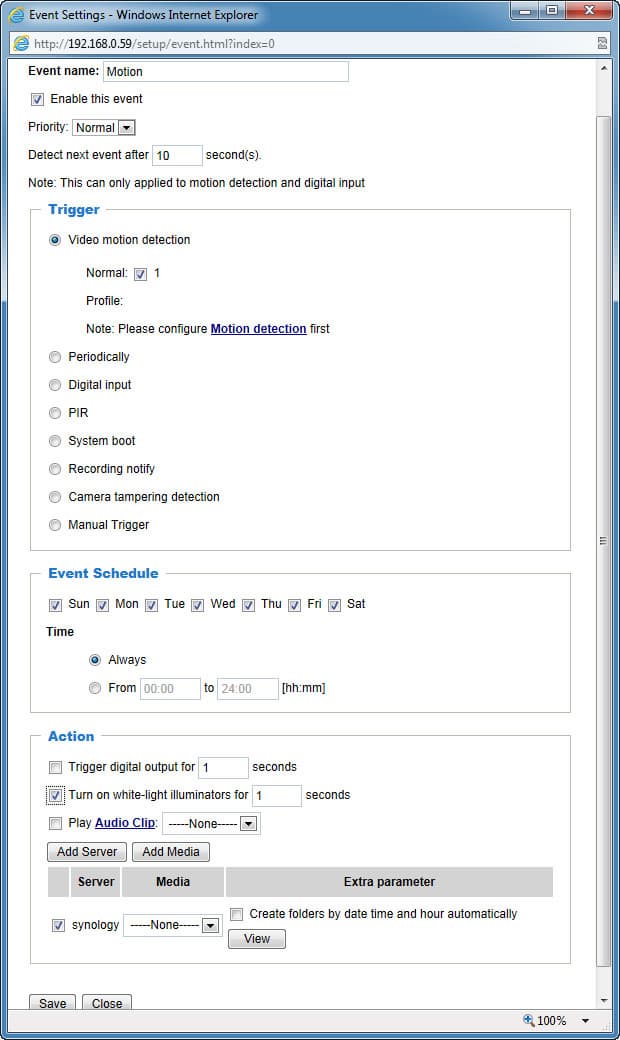Expand the Audio Clip dropdown list
Screen dimensions: 620x1040
(249, 825)
